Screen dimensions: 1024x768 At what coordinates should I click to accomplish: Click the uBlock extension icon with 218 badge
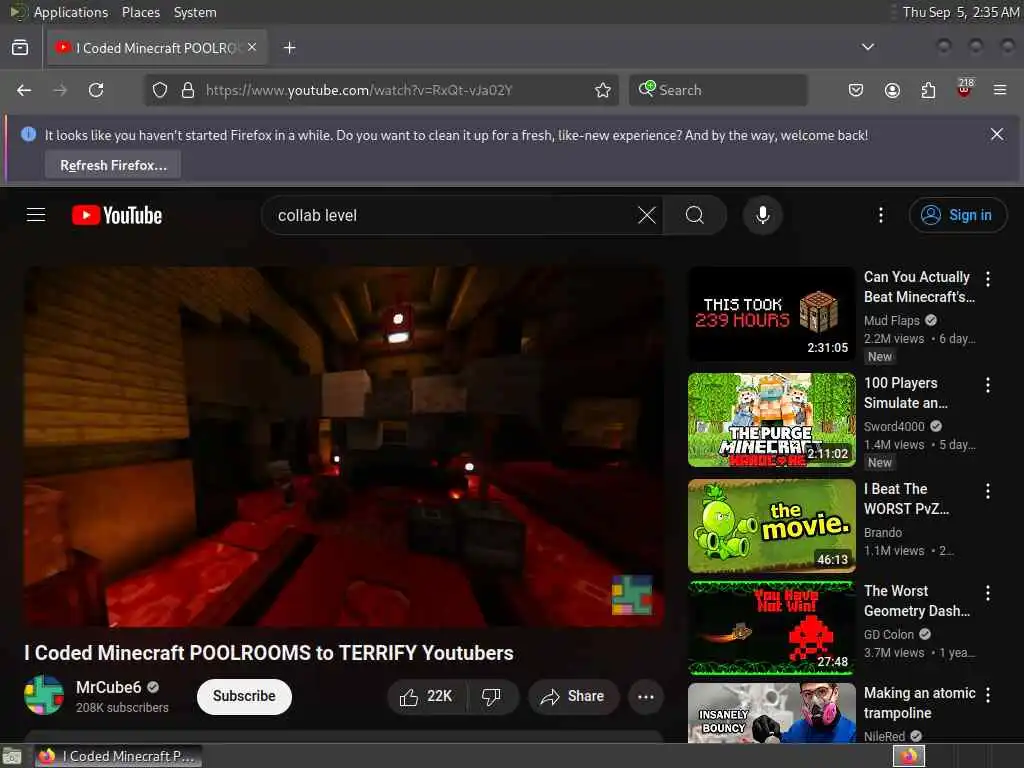[x=965, y=88]
